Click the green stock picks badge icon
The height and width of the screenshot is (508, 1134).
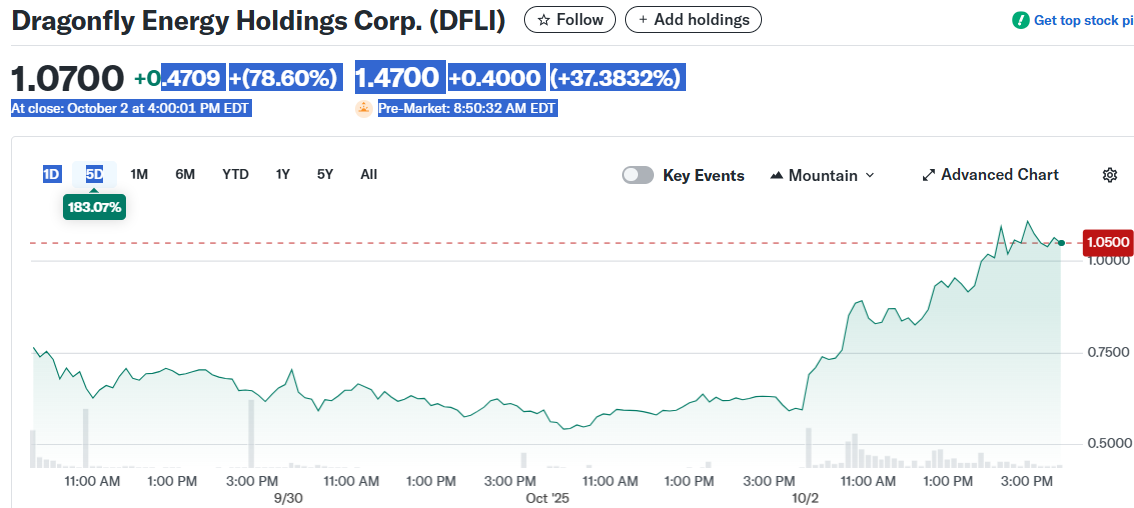pos(1020,20)
